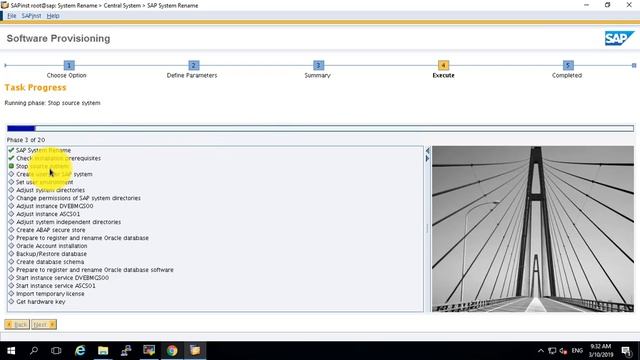Expand panel using right splitter arrow
Viewport: 640px width, 360px height.
coord(427,158)
